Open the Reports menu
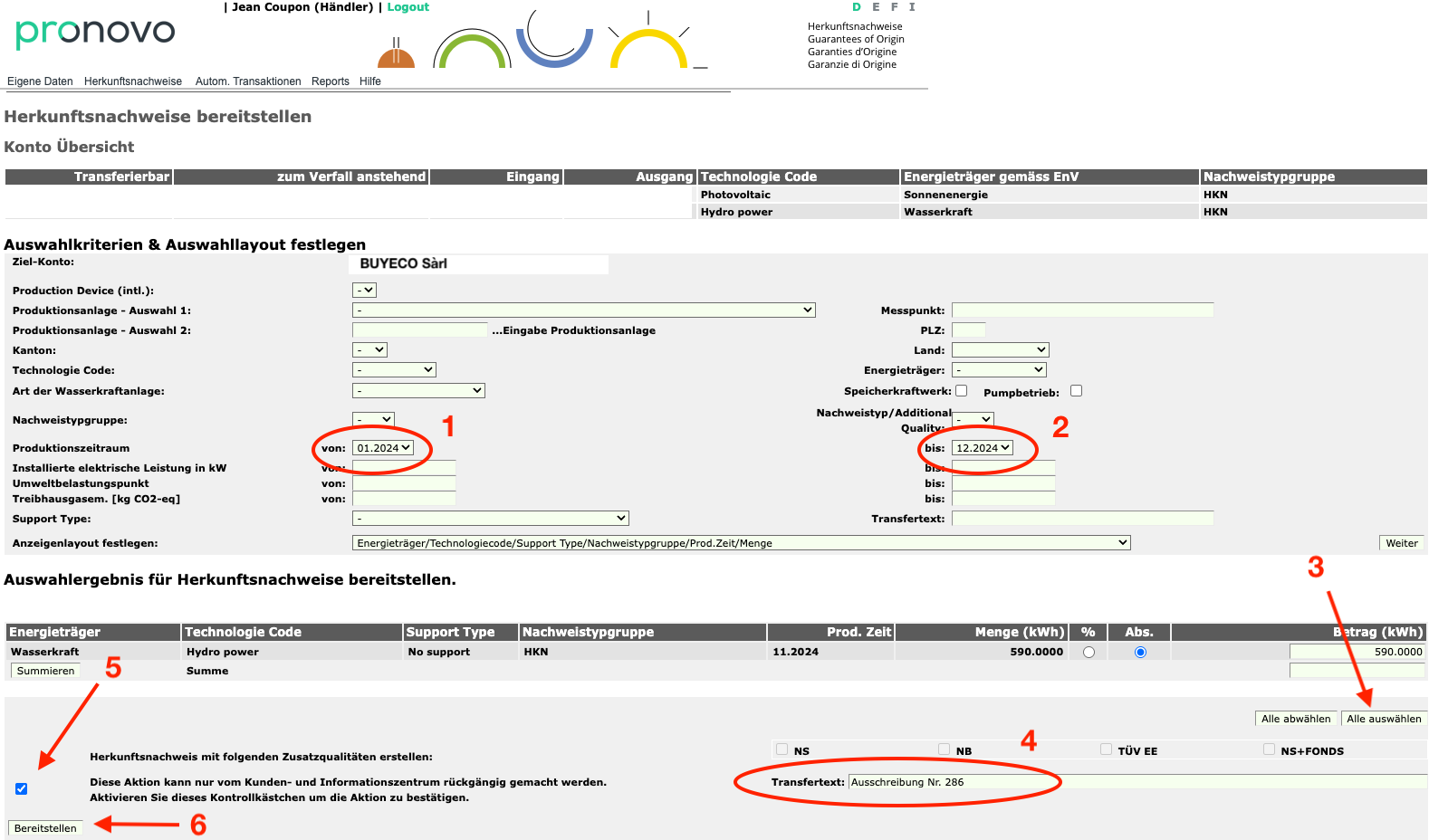Screen dimensions: 1429x840 [x=330, y=81]
